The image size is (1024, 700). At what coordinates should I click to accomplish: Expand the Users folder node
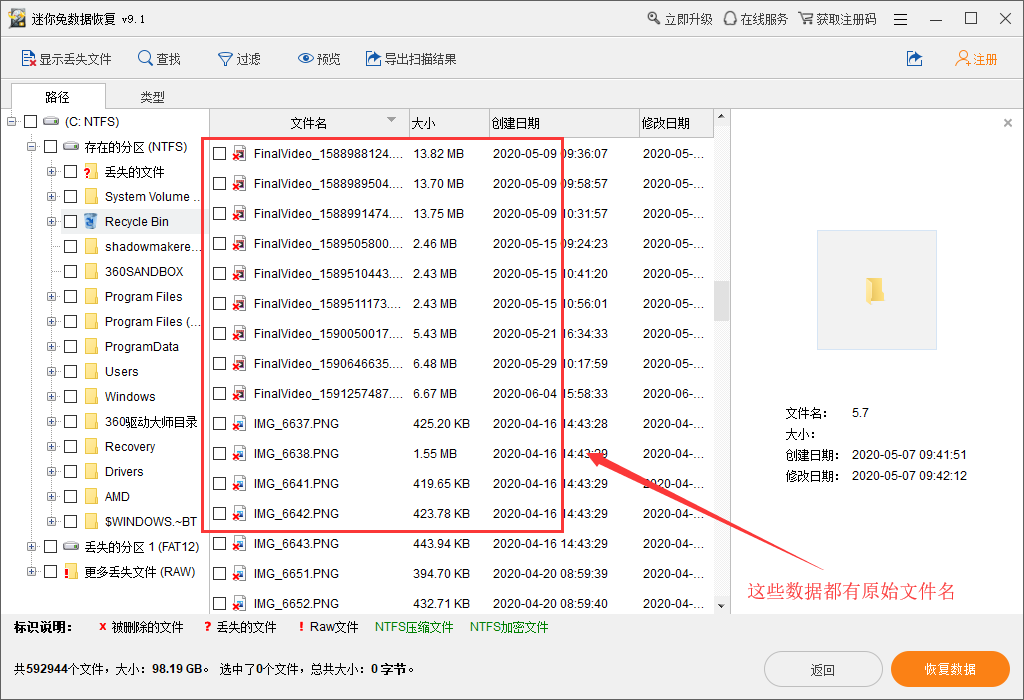51,372
